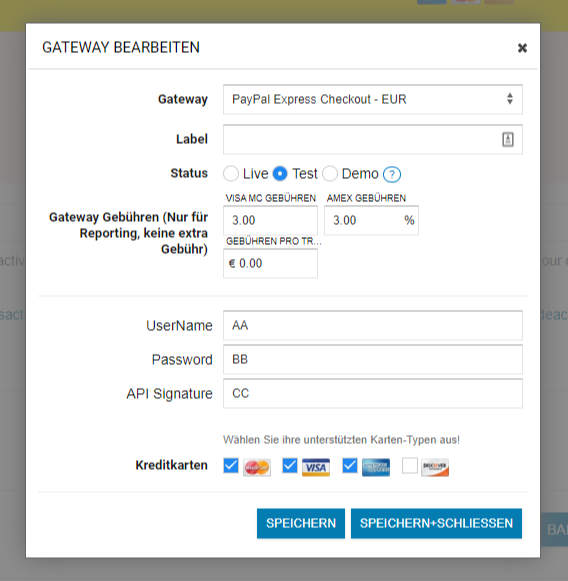Toggle the American Express checkbox
This screenshot has height=581, width=568.
tap(350, 465)
